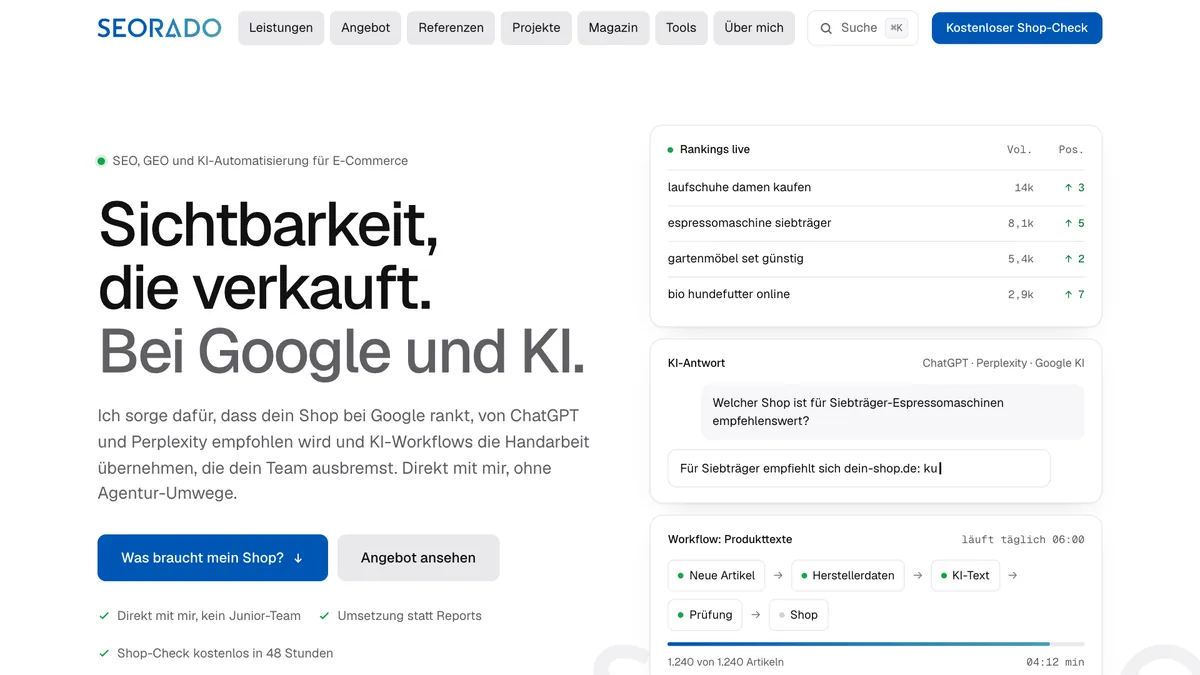Click Sichtbarkeit, die verkauft headline

pyautogui.click(x=268, y=255)
